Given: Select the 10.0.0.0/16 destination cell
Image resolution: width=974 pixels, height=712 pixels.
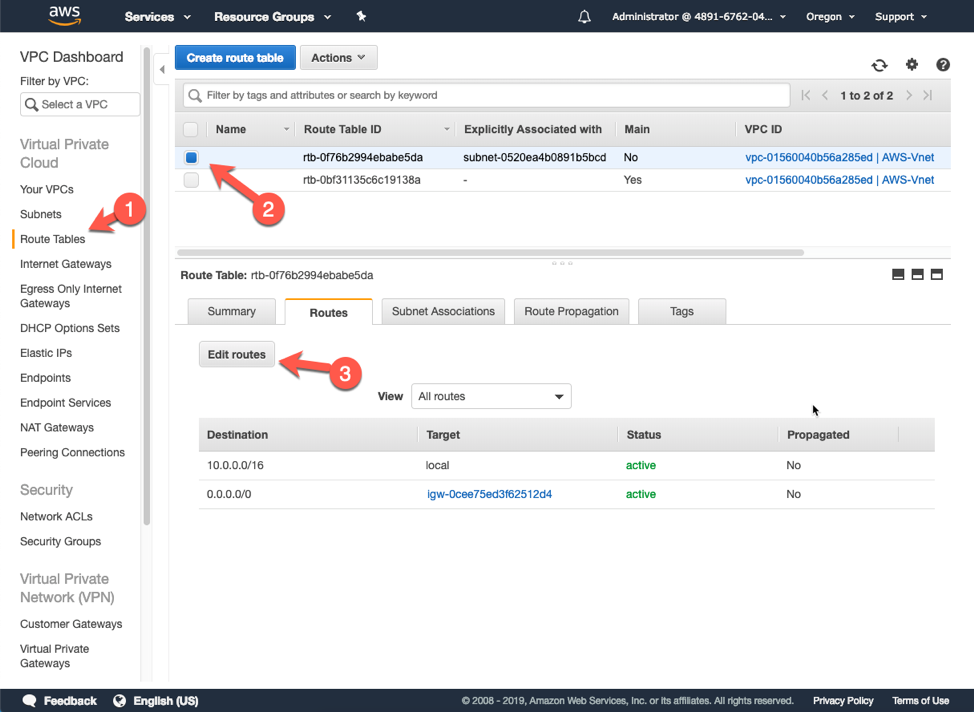Looking at the screenshot, I should tap(235, 465).
